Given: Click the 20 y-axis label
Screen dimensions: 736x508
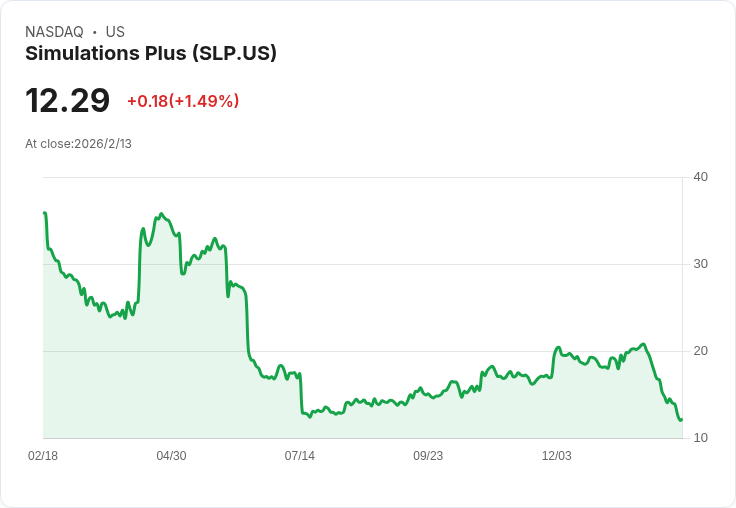Looking at the screenshot, I should coord(700,351).
